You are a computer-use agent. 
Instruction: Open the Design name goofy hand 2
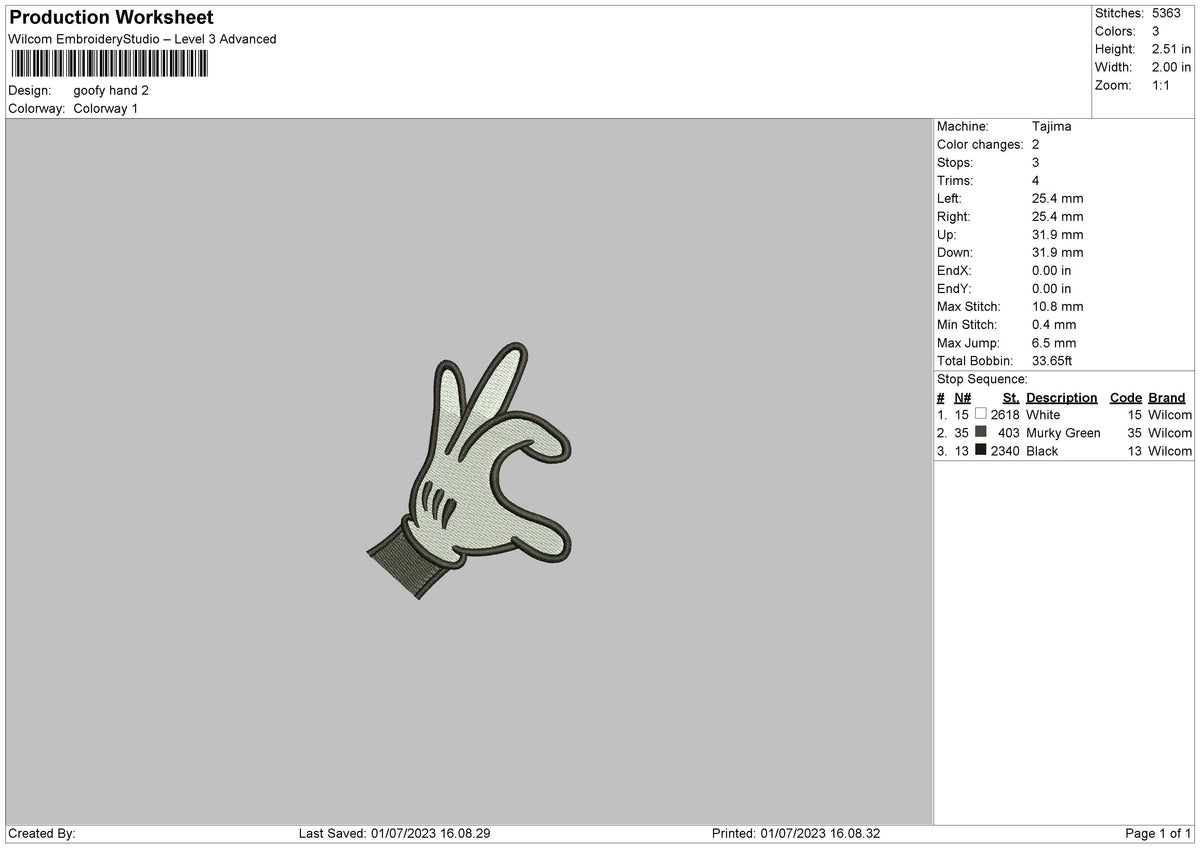point(110,90)
